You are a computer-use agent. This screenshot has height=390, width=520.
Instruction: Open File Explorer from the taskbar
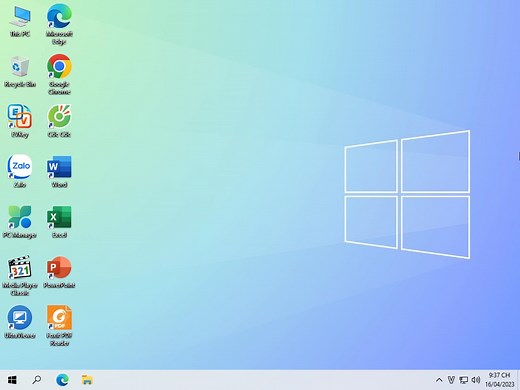(87, 380)
